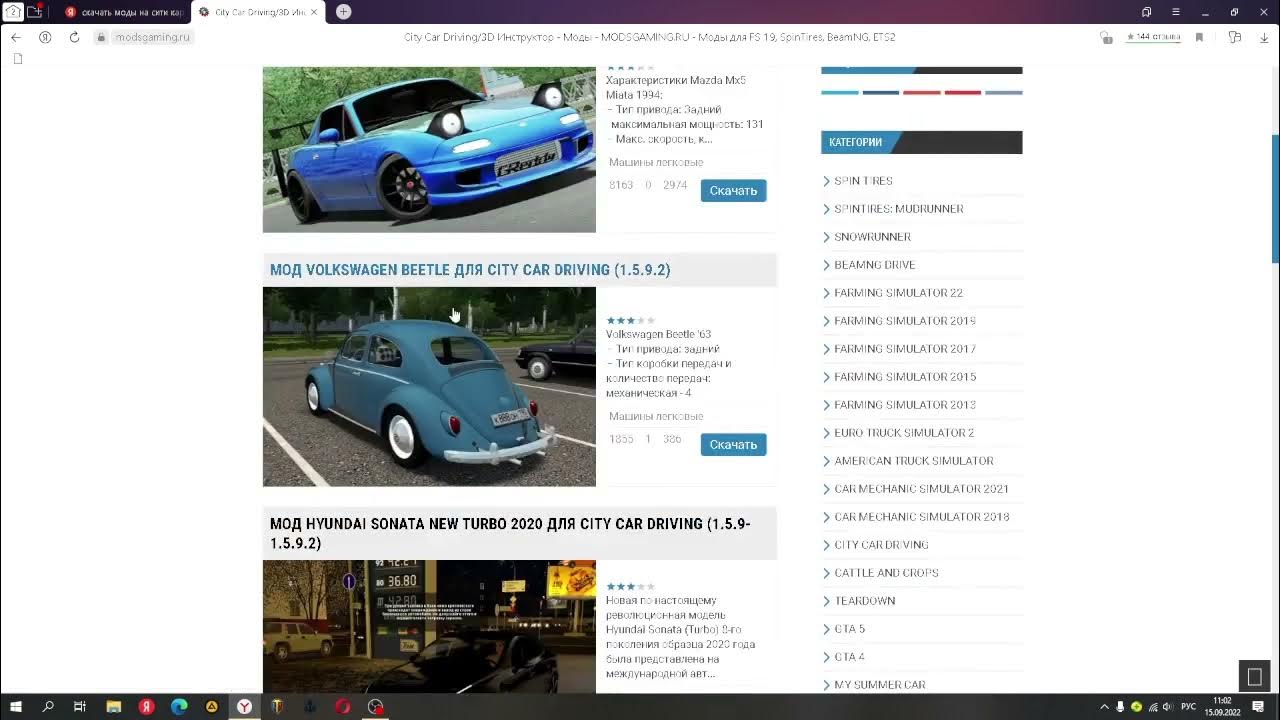Open the World of Tanks taskbar icon
1280x720 pixels.
tap(277, 706)
